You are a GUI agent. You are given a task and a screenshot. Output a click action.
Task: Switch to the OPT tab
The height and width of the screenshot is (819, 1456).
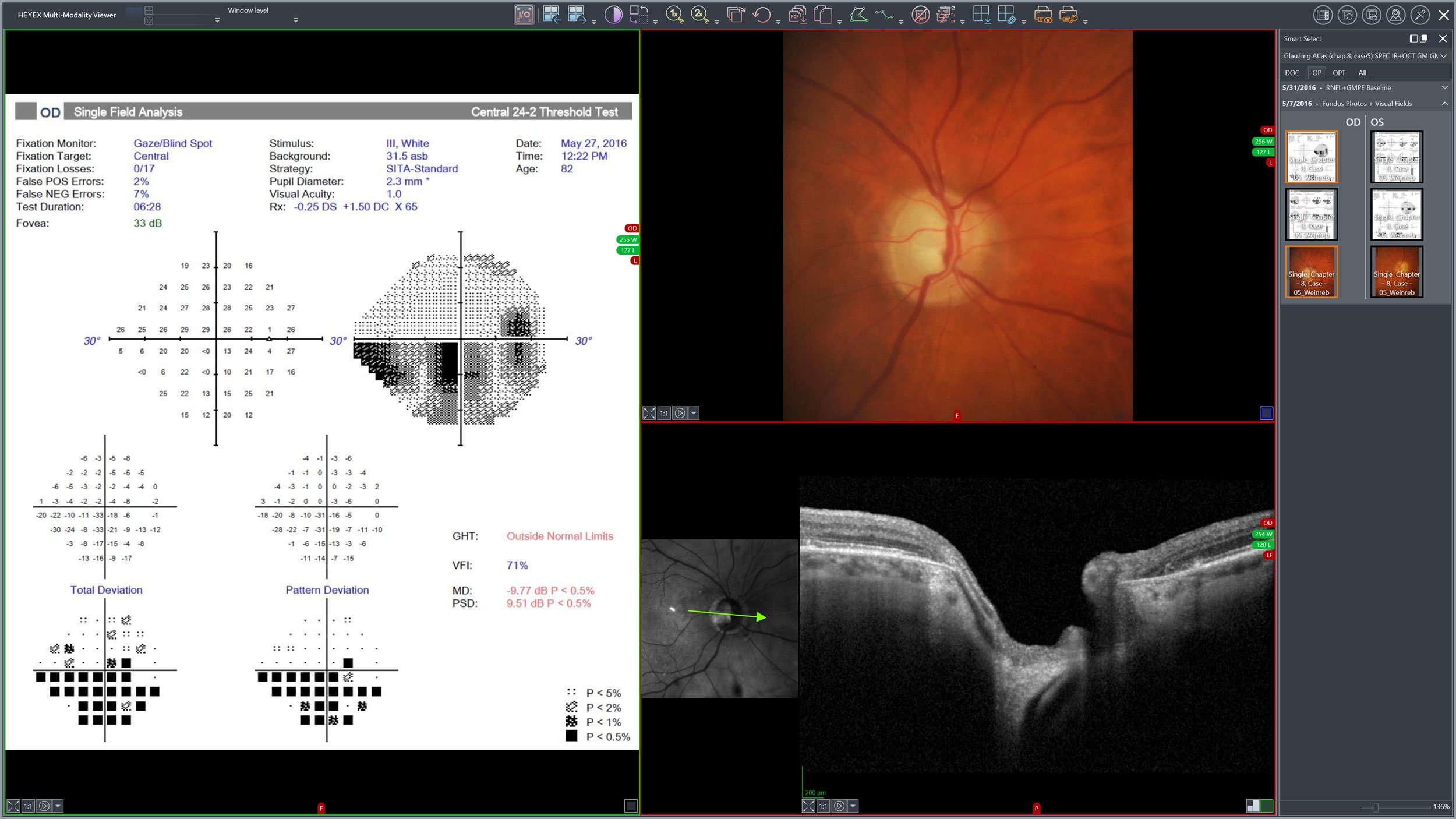[x=1338, y=73]
